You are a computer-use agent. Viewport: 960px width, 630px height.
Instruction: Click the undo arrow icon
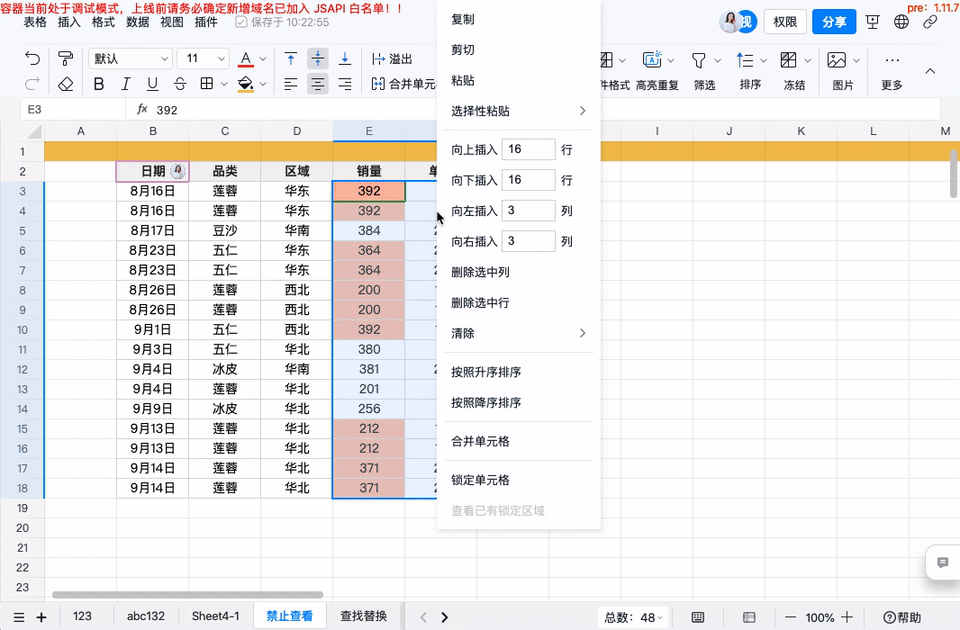pyautogui.click(x=33, y=58)
